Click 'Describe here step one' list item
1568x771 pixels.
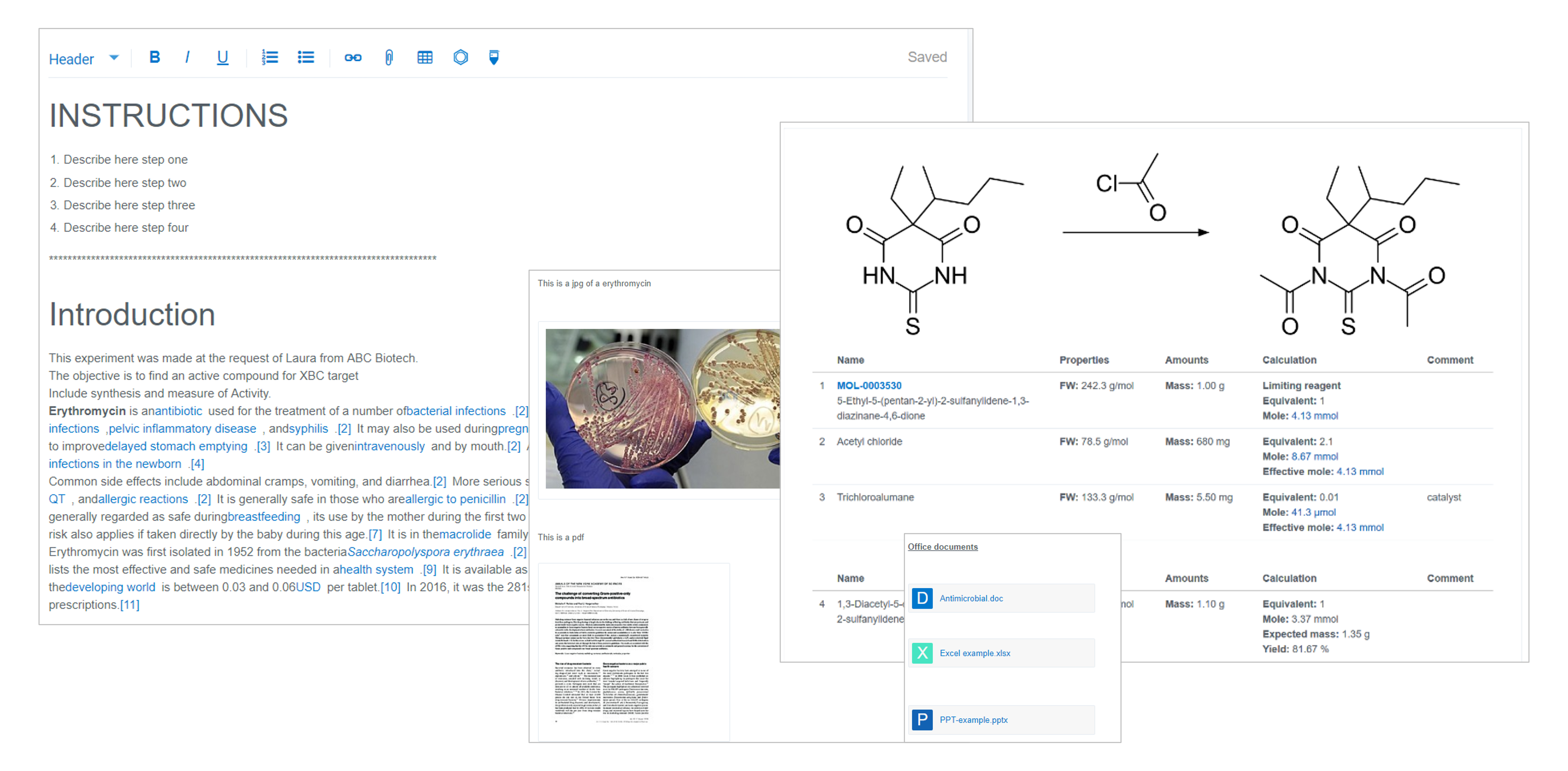125,160
